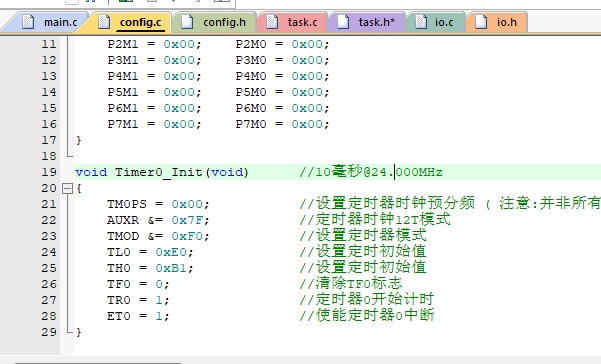
Task: Click line number 11 in the gutter
Action: 49,44
